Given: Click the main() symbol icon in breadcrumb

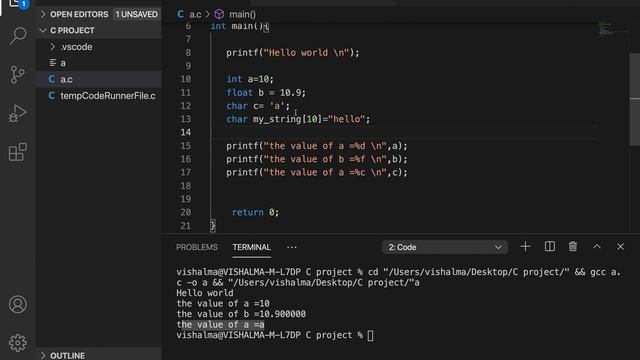Looking at the screenshot, I should [219, 14].
